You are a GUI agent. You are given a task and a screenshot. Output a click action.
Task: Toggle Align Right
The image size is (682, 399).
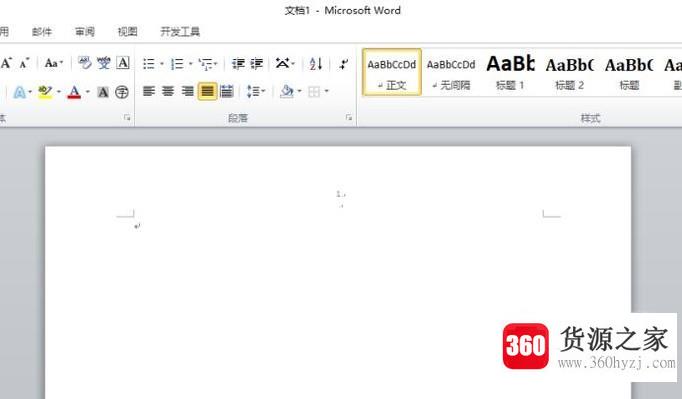click(187, 91)
